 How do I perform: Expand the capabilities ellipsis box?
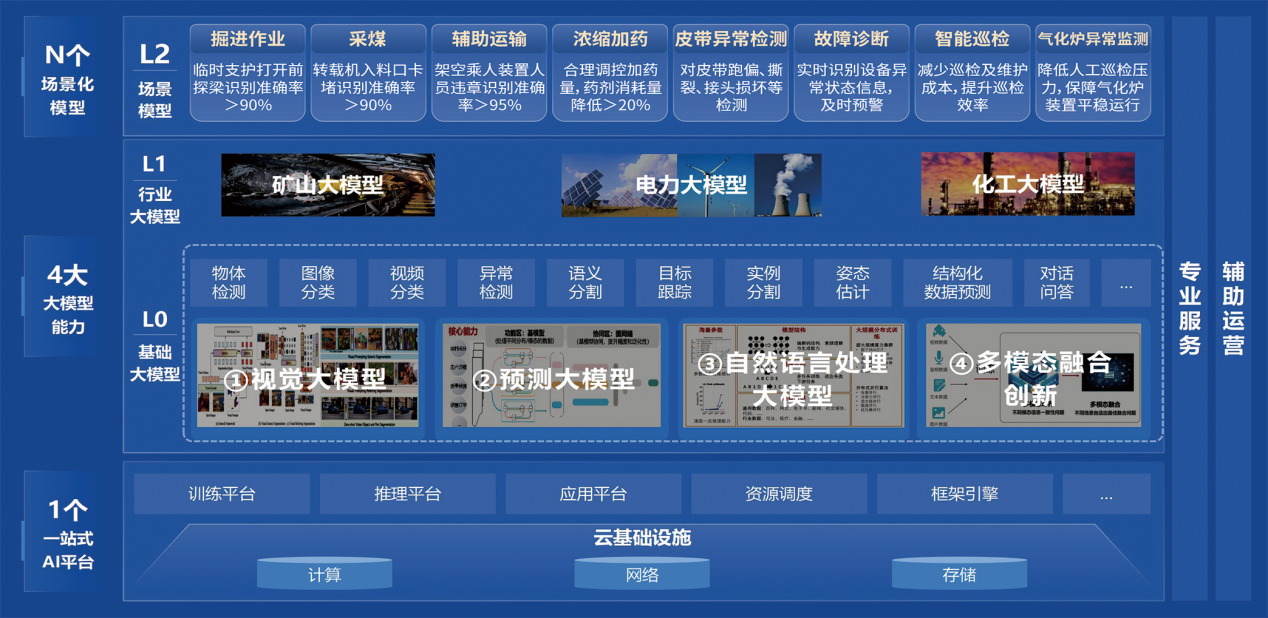tap(1126, 283)
